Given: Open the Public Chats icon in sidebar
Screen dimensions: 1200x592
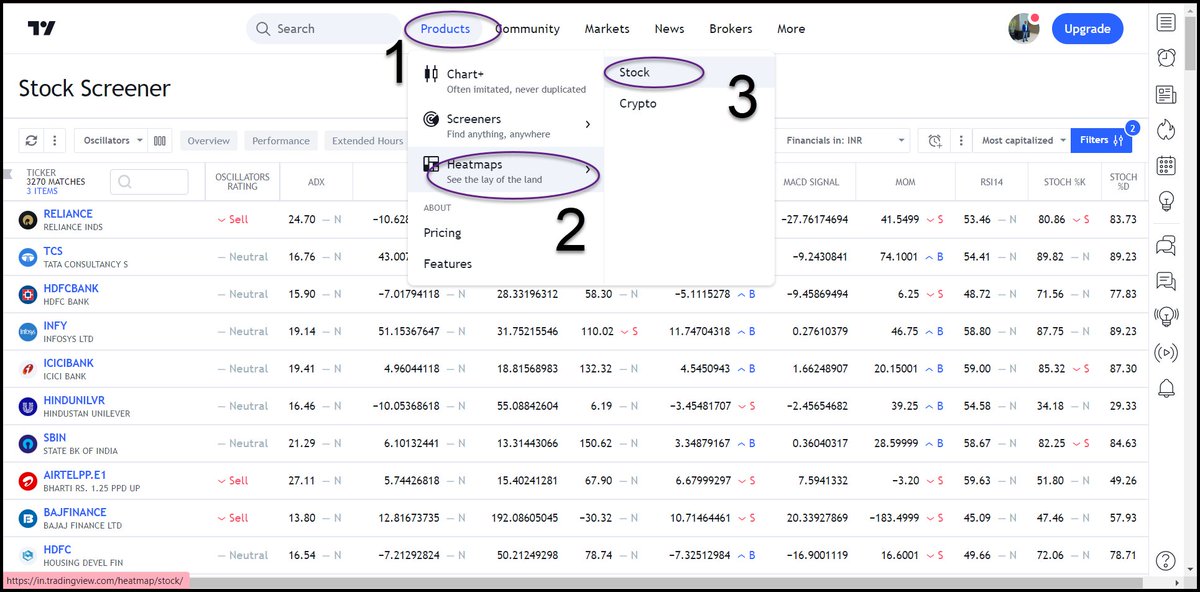Looking at the screenshot, I should tap(1166, 245).
